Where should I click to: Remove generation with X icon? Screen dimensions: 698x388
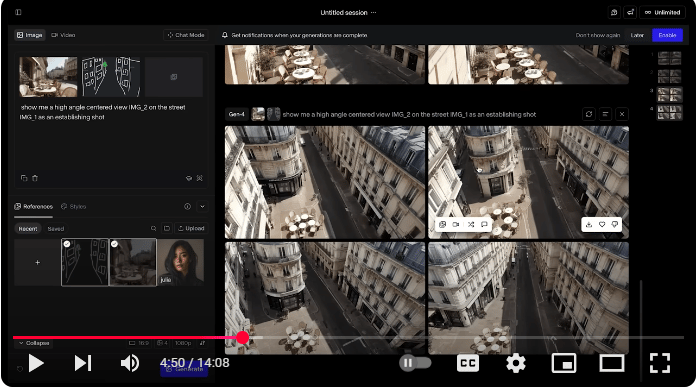tap(622, 114)
